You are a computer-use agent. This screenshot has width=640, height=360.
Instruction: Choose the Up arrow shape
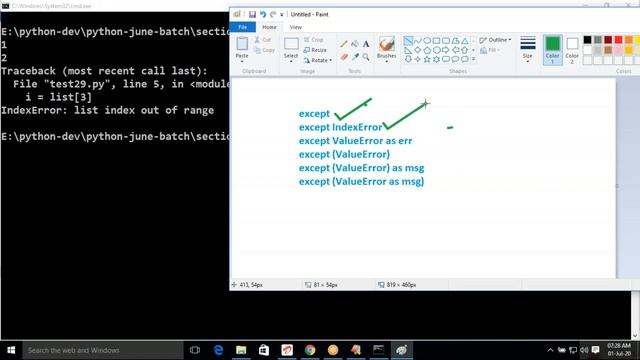(464, 50)
